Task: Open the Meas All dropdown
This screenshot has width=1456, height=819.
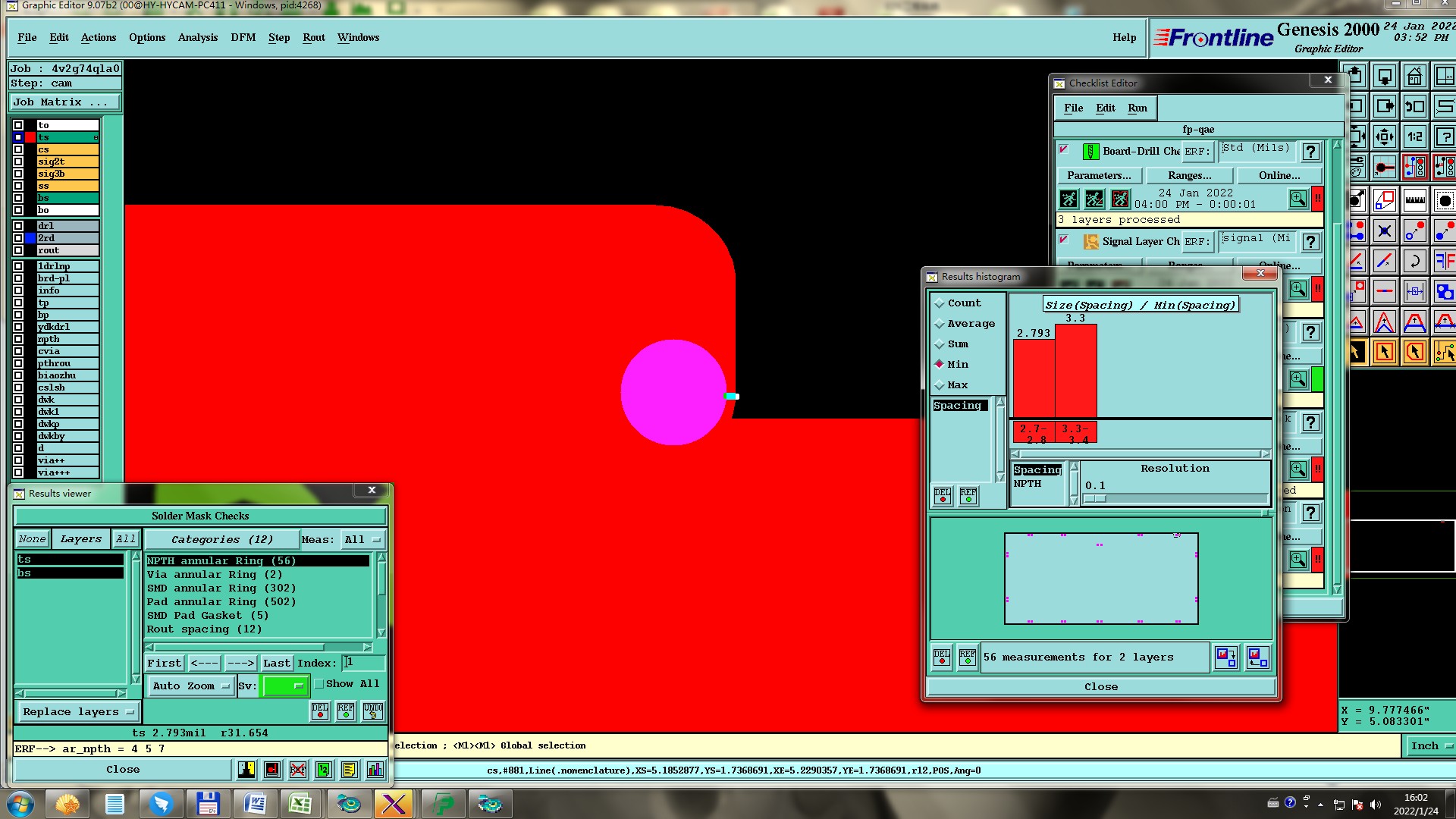Action: [x=362, y=540]
